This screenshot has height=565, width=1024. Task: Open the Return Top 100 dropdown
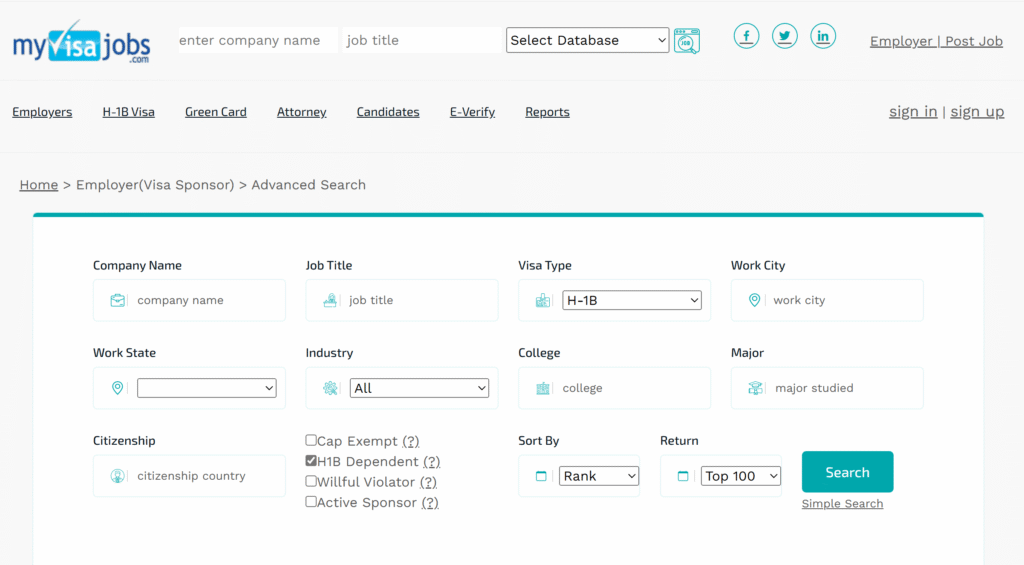click(x=740, y=476)
